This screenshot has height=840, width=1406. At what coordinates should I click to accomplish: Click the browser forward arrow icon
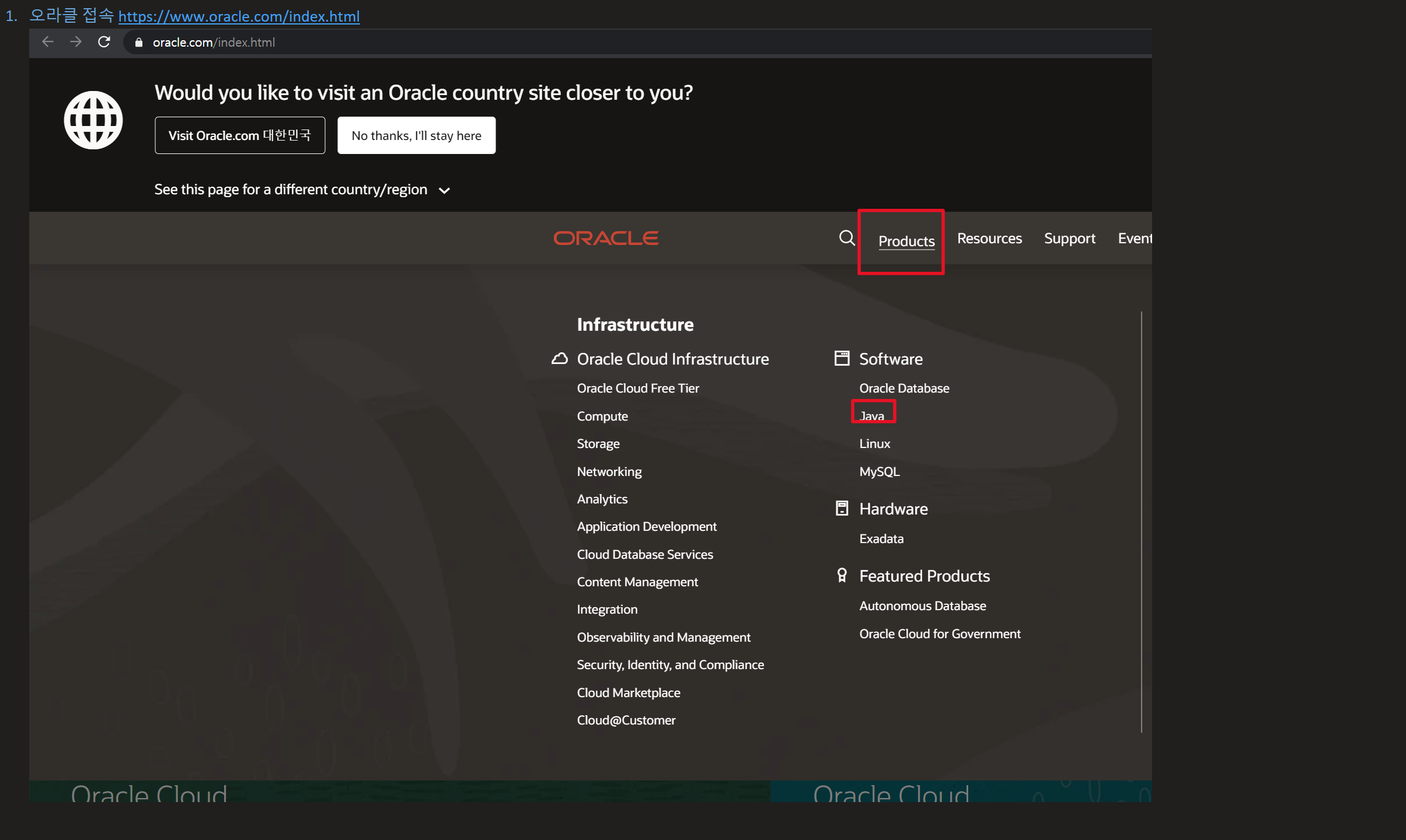76,42
